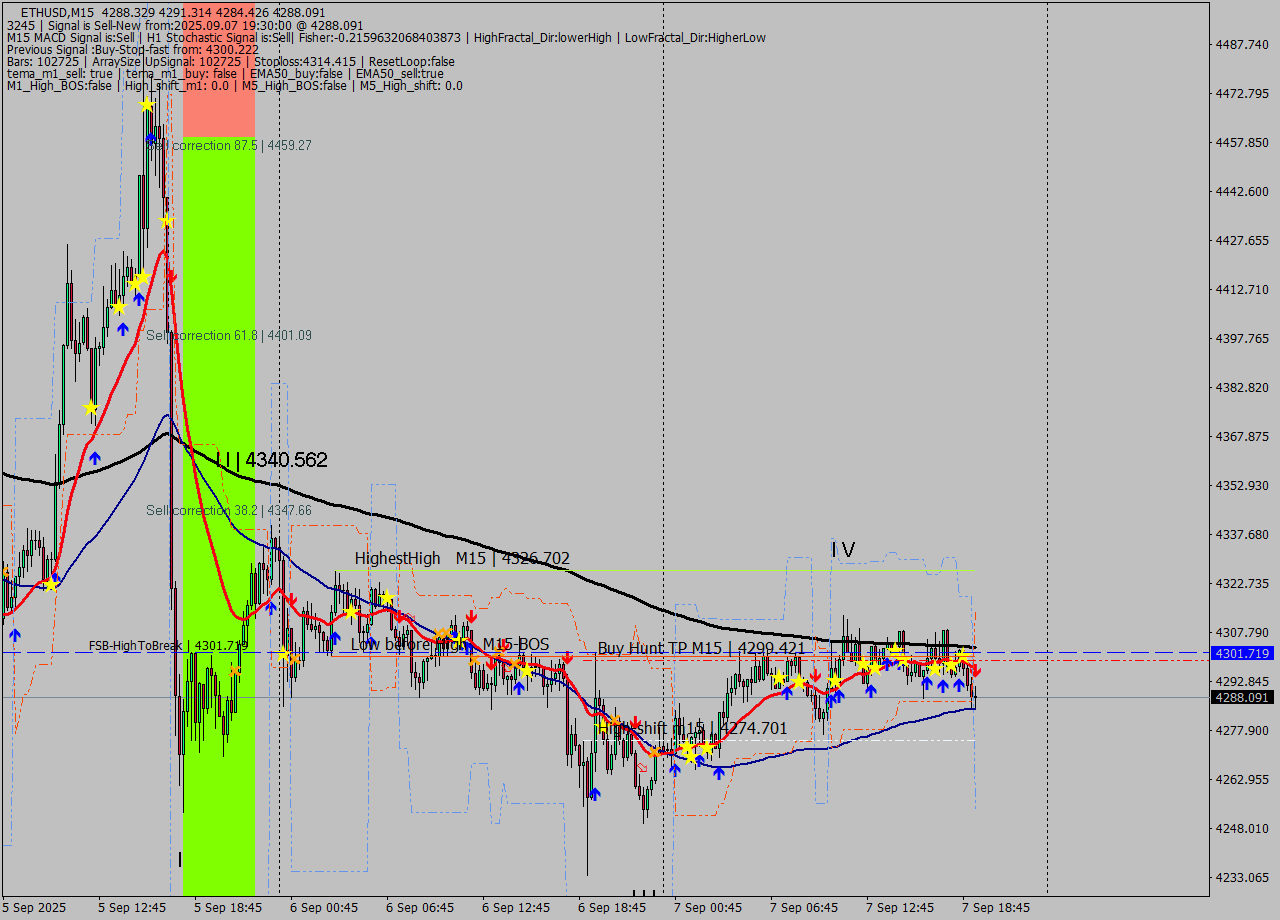Click the blue up arrow at the bottom left candles
Image resolution: width=1280 pixels, height=920 pixels.
click(15, 633)
